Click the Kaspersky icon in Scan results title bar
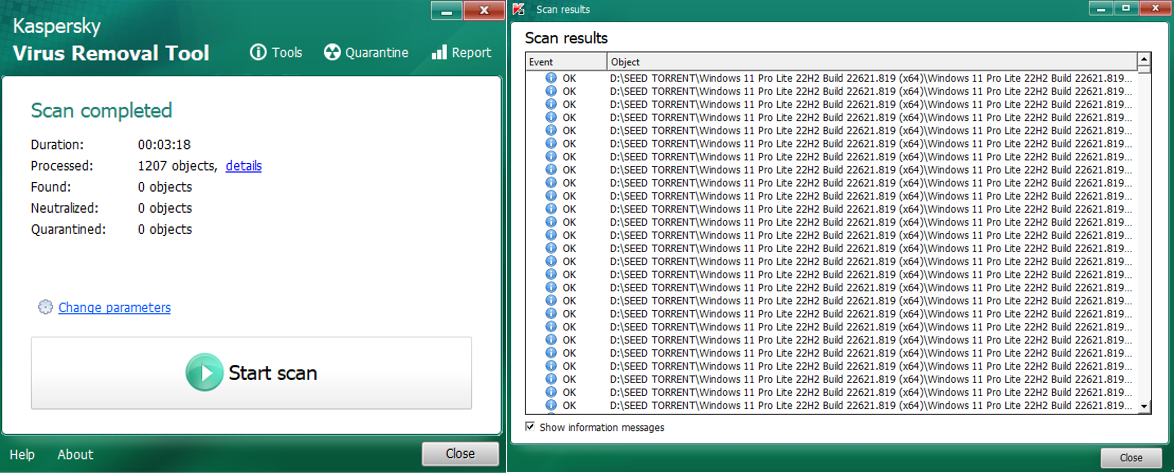 coord(520,9)
